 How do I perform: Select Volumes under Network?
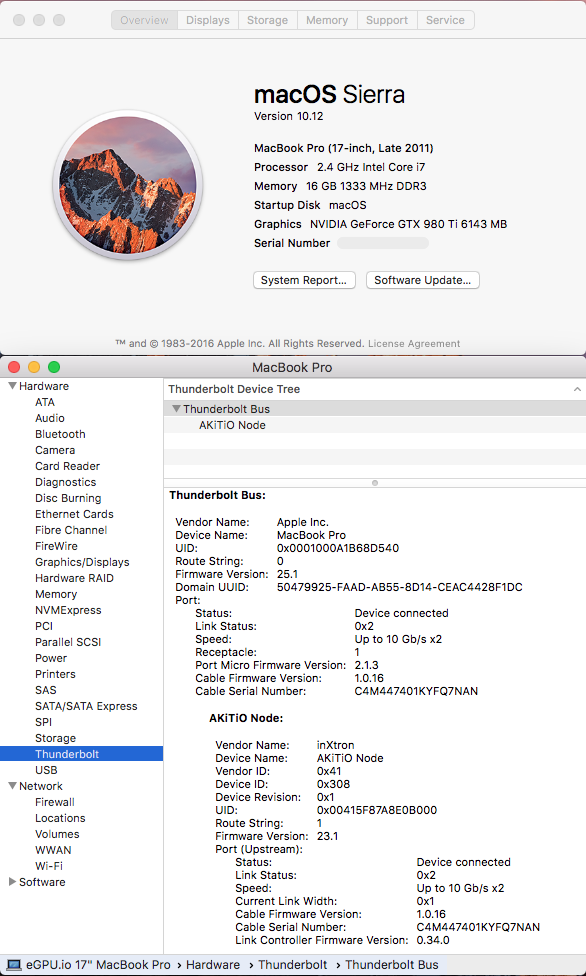point(57,834)
